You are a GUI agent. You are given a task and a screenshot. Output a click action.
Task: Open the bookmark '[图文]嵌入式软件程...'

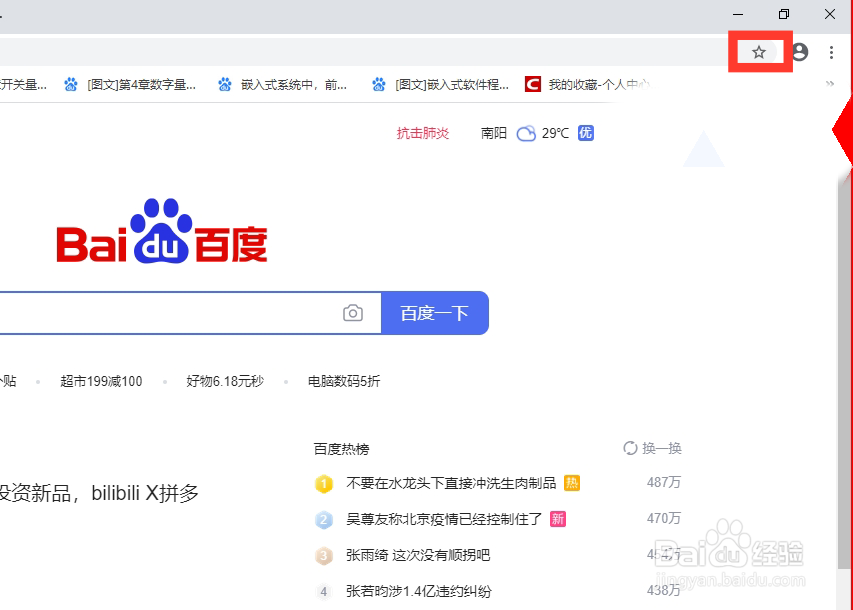coord(442,84)
